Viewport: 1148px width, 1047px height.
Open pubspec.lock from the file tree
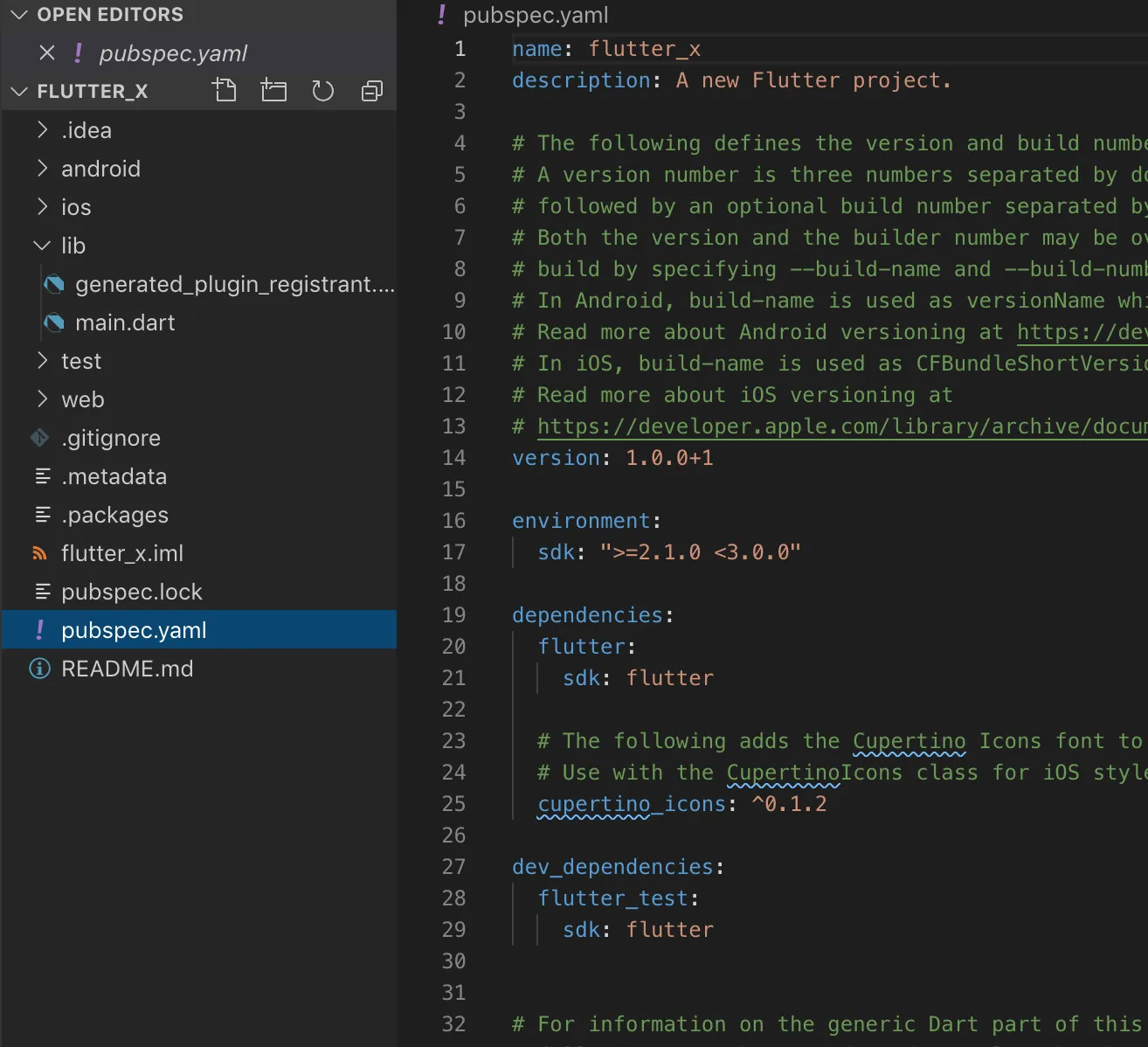tap(131, 592)
